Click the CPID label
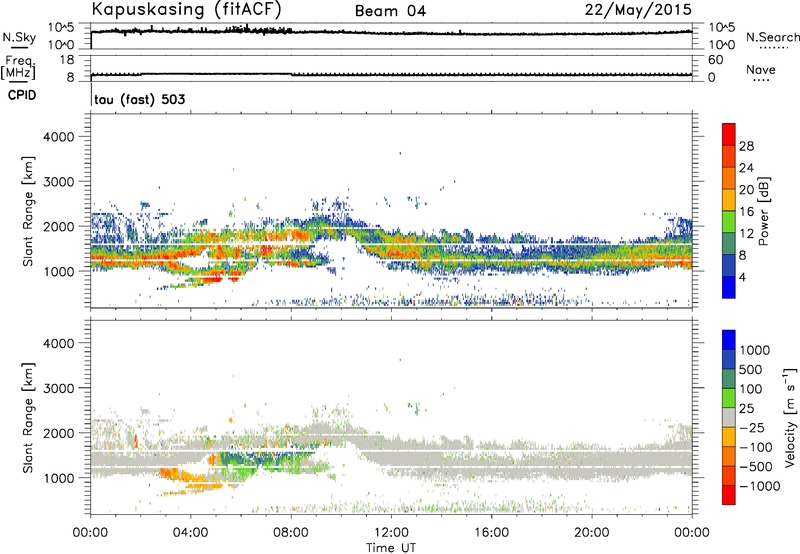Image resolution: width=800 pixels, height=554 pixels. (22, 95)
